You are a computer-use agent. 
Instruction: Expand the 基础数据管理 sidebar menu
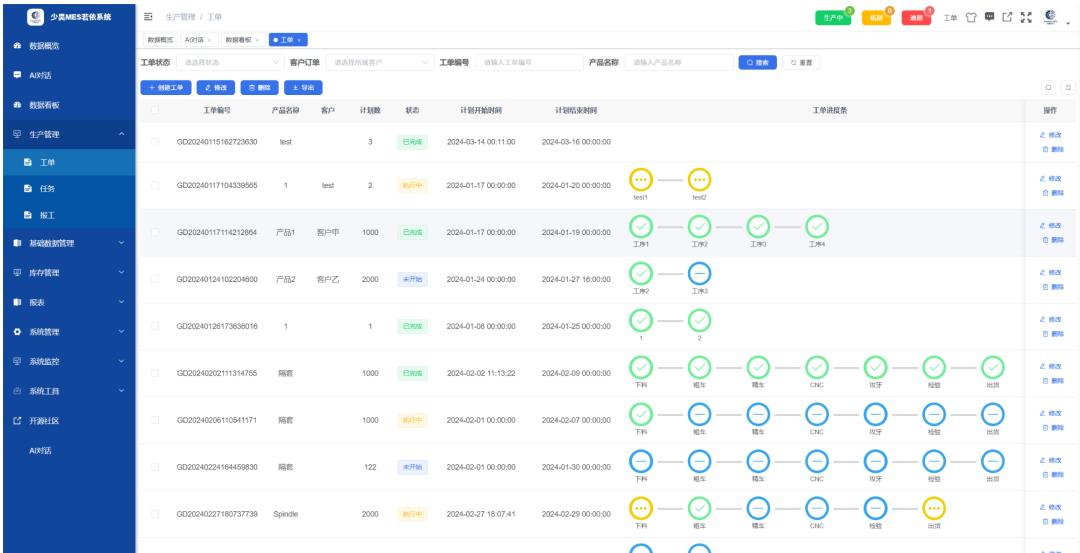click(68, 243)
